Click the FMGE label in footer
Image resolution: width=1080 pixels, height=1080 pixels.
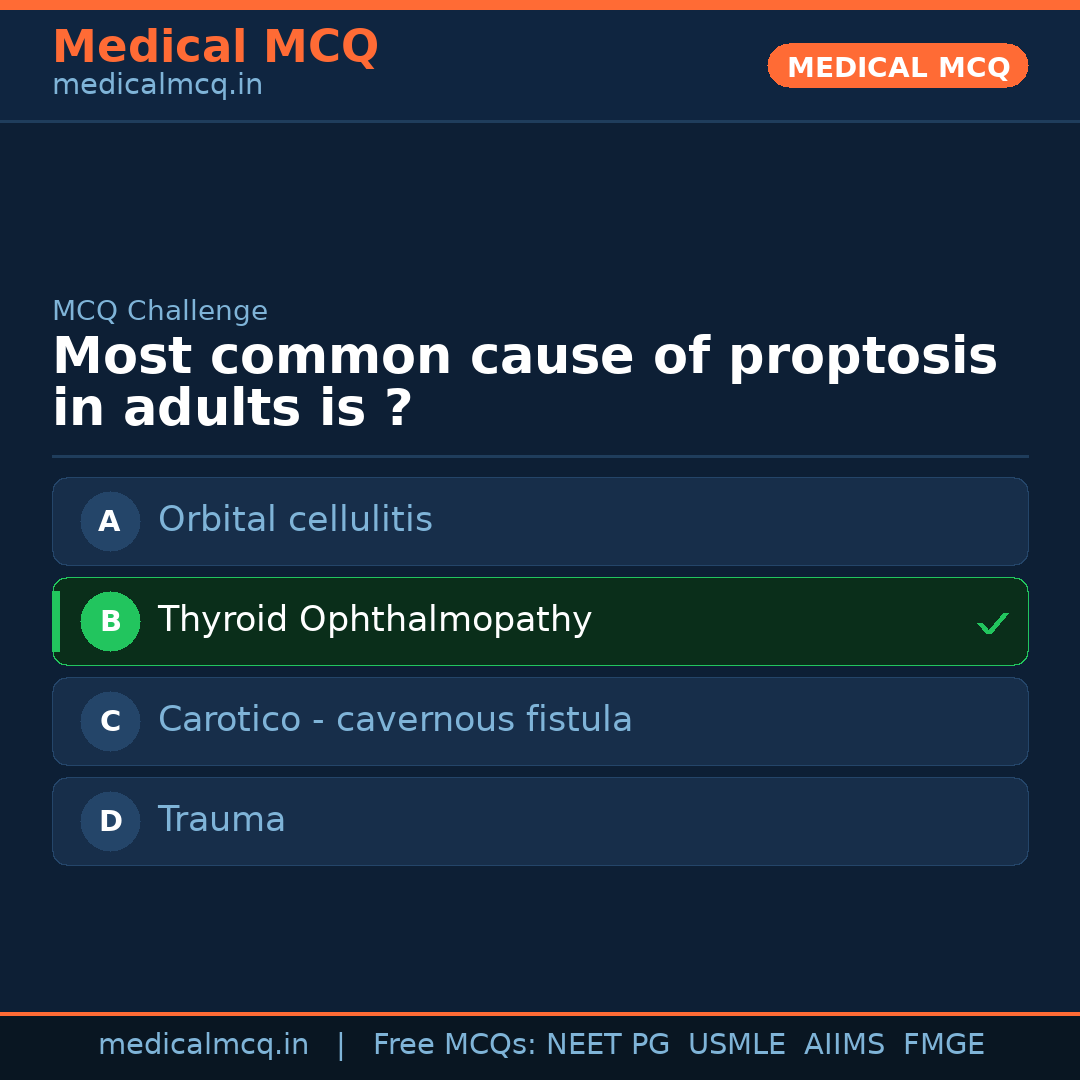[x=944, y=1045]
